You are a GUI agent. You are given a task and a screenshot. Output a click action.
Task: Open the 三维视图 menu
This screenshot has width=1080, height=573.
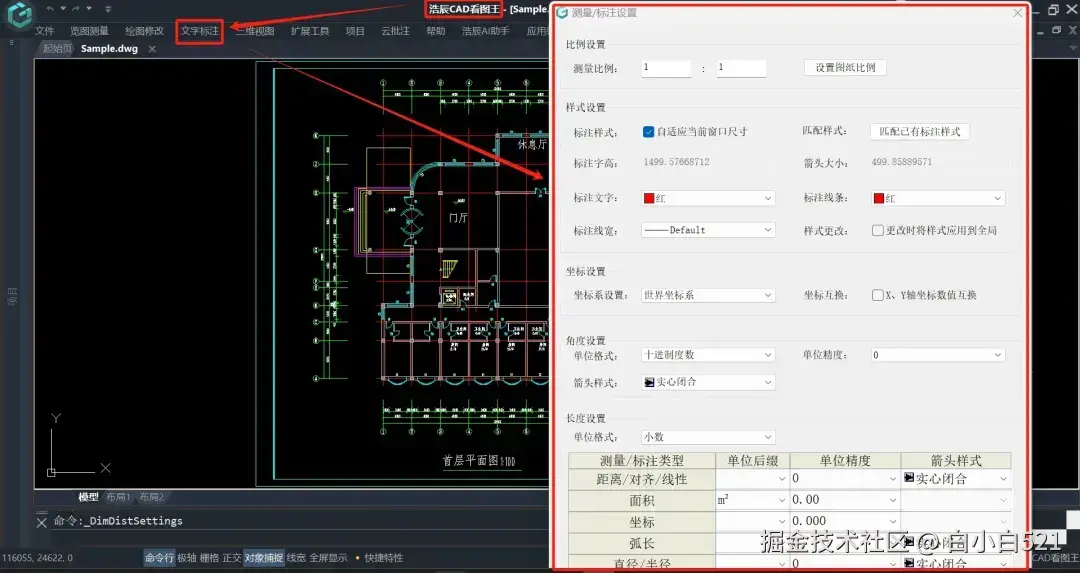coord(255,31)
